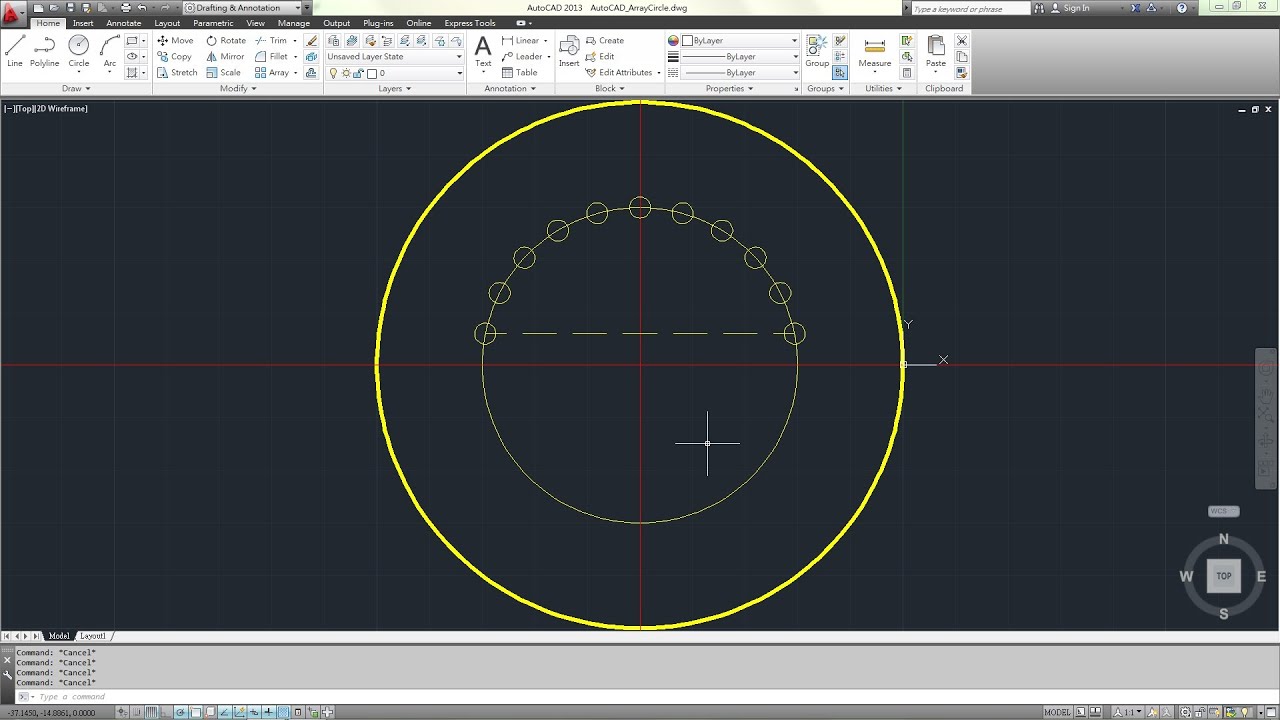Activate the Rotate command

click(226, 41)
